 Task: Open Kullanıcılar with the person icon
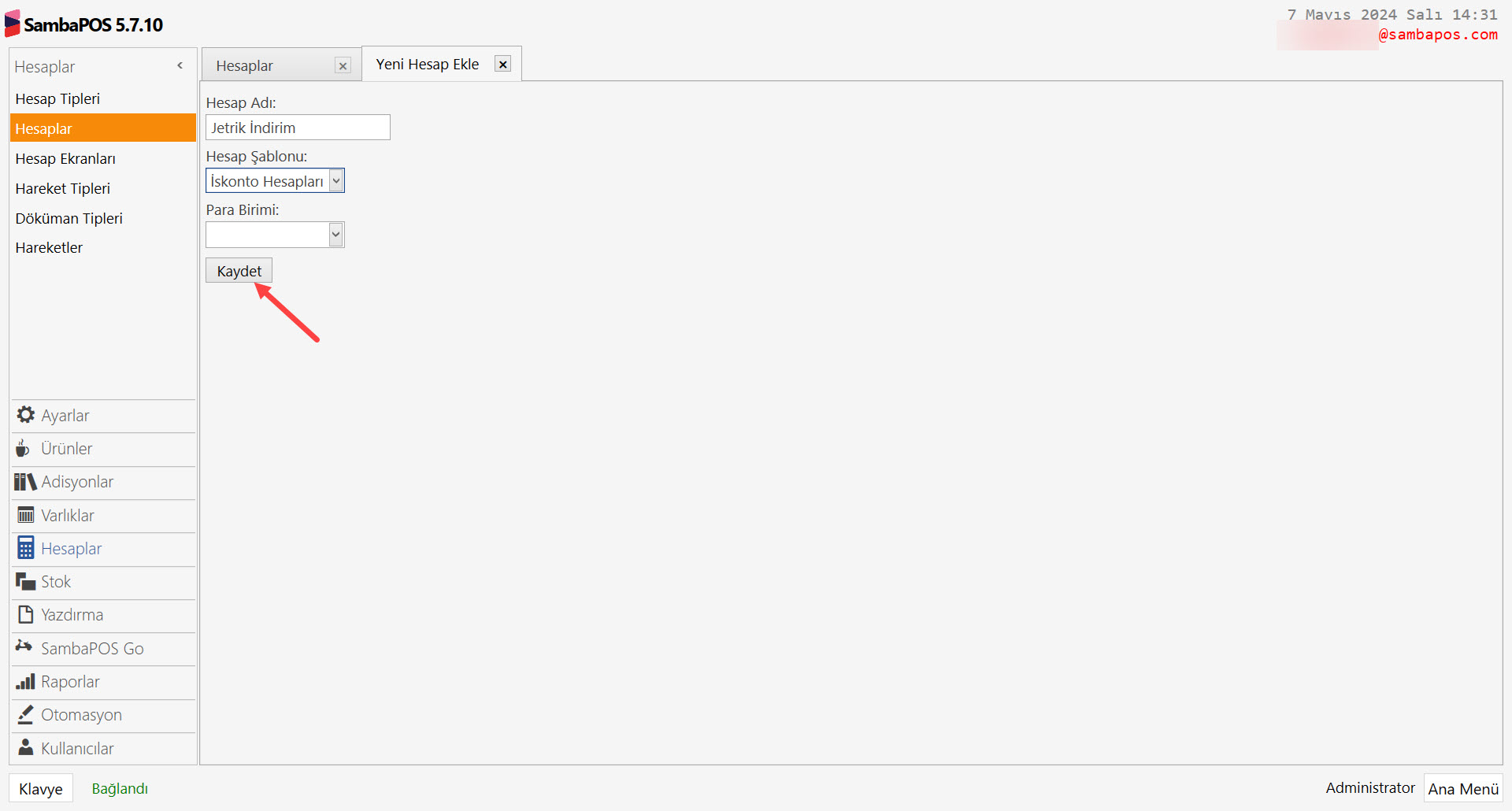coord(25,748)
